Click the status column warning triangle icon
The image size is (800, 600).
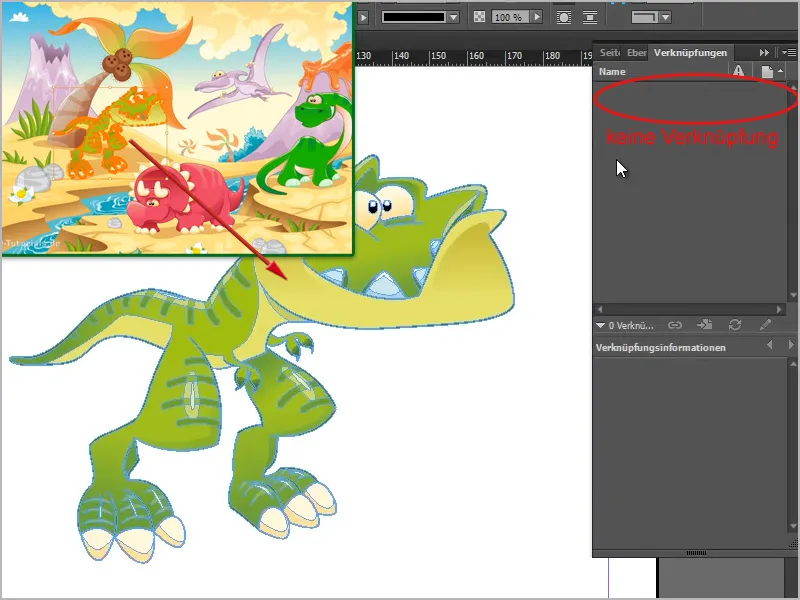pos(738,71)
